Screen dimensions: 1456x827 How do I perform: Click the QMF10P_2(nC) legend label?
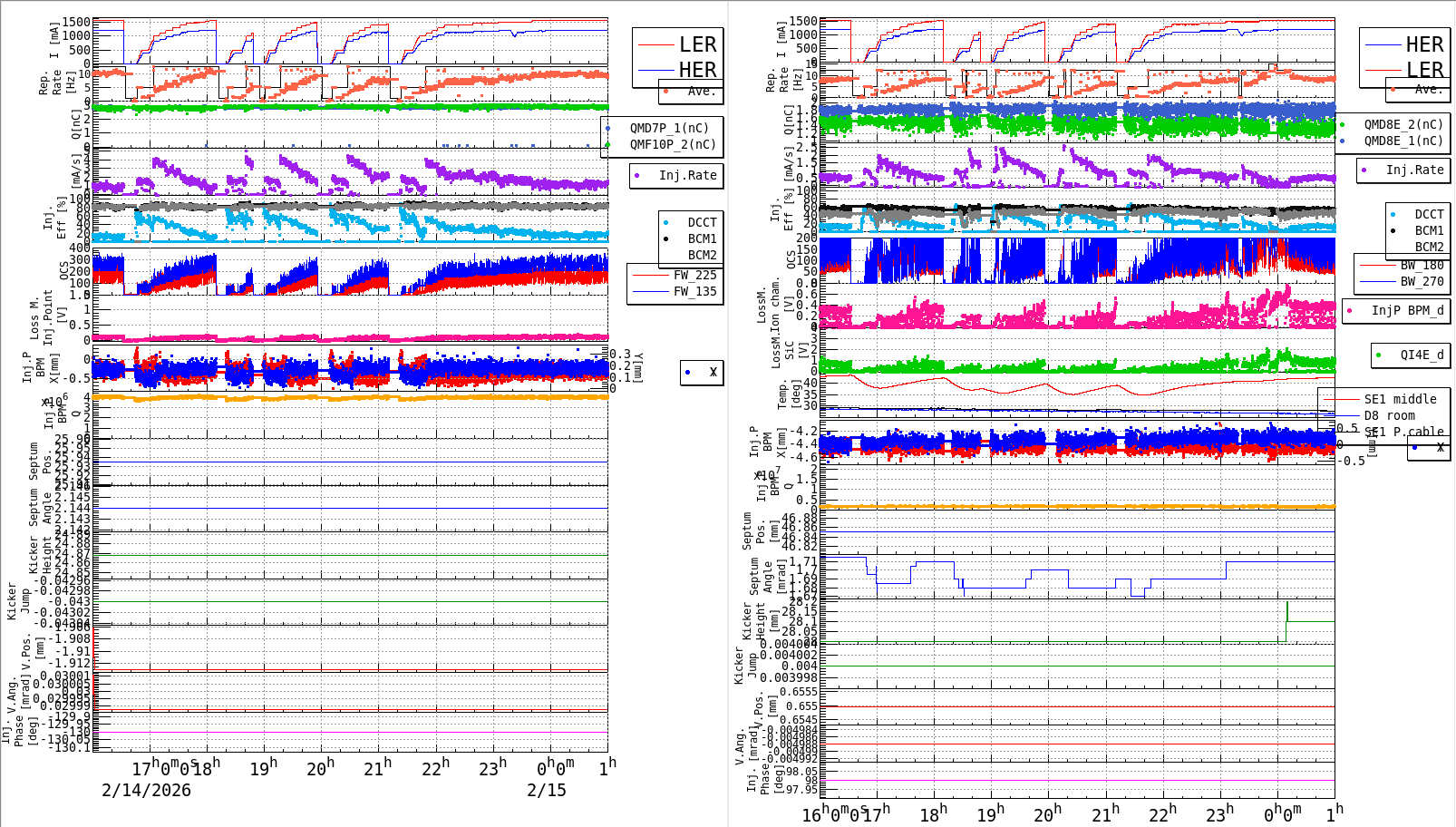673,144
